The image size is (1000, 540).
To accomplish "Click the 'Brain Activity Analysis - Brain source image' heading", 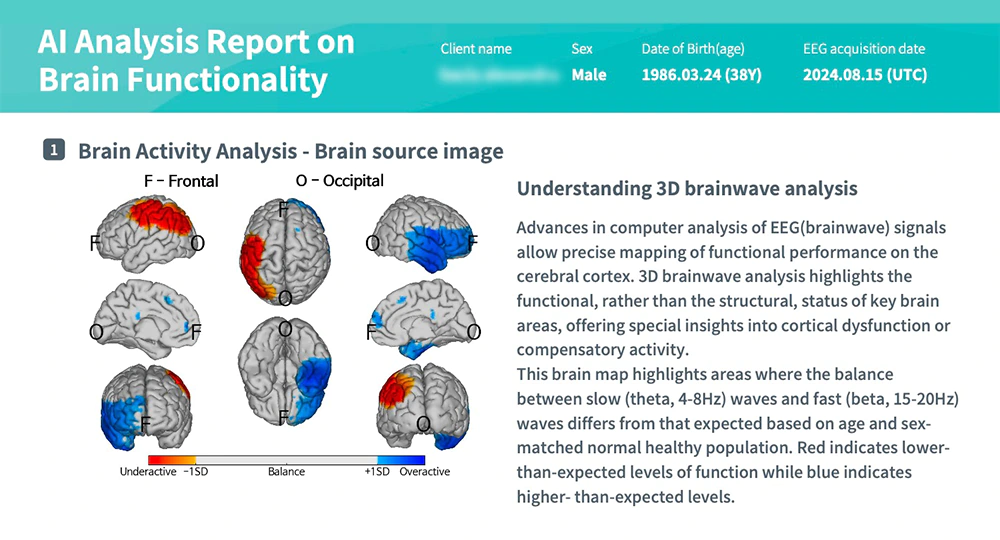I will click(x=290, y=151).
